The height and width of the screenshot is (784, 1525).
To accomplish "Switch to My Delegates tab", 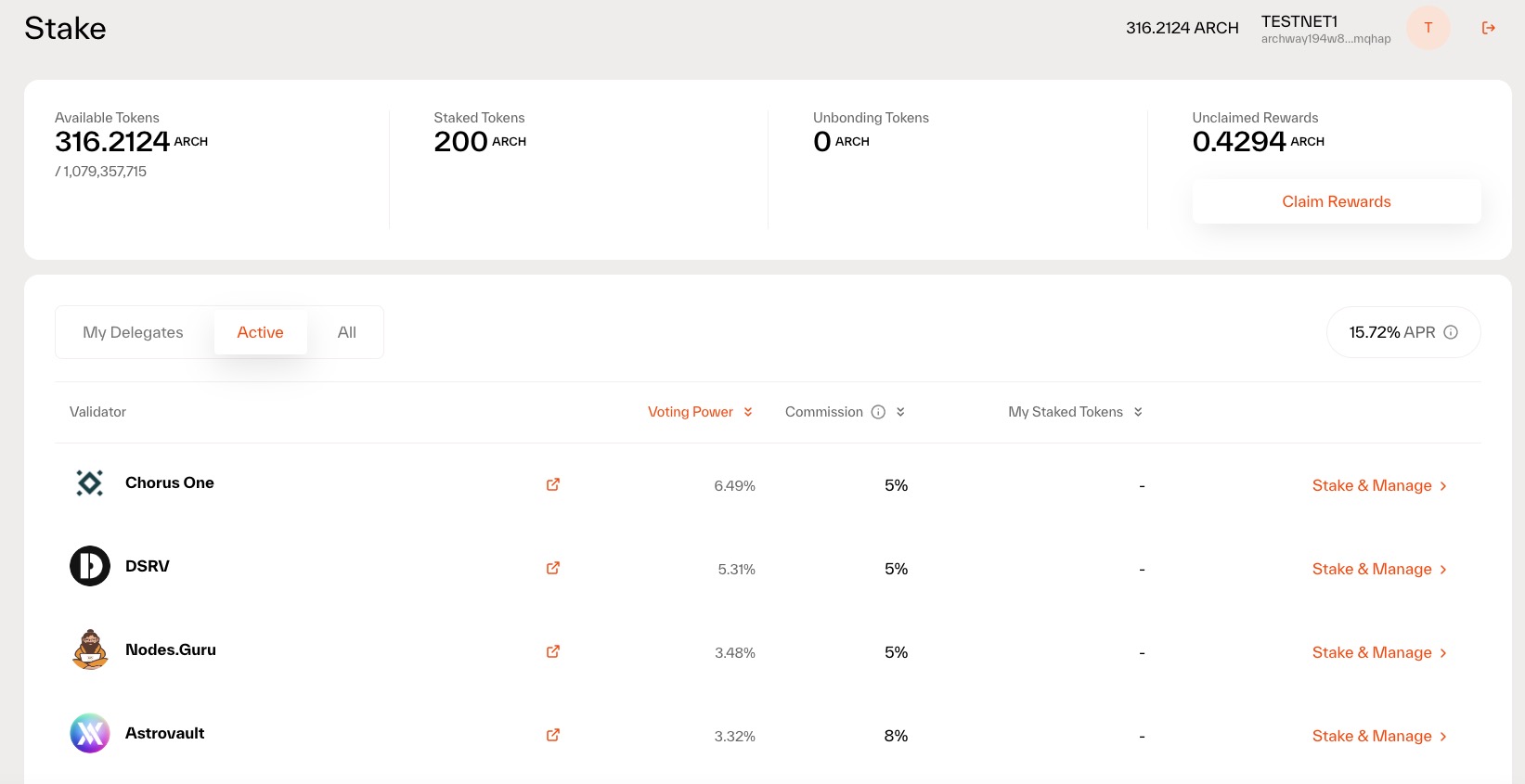I will [x=133, y=332].
